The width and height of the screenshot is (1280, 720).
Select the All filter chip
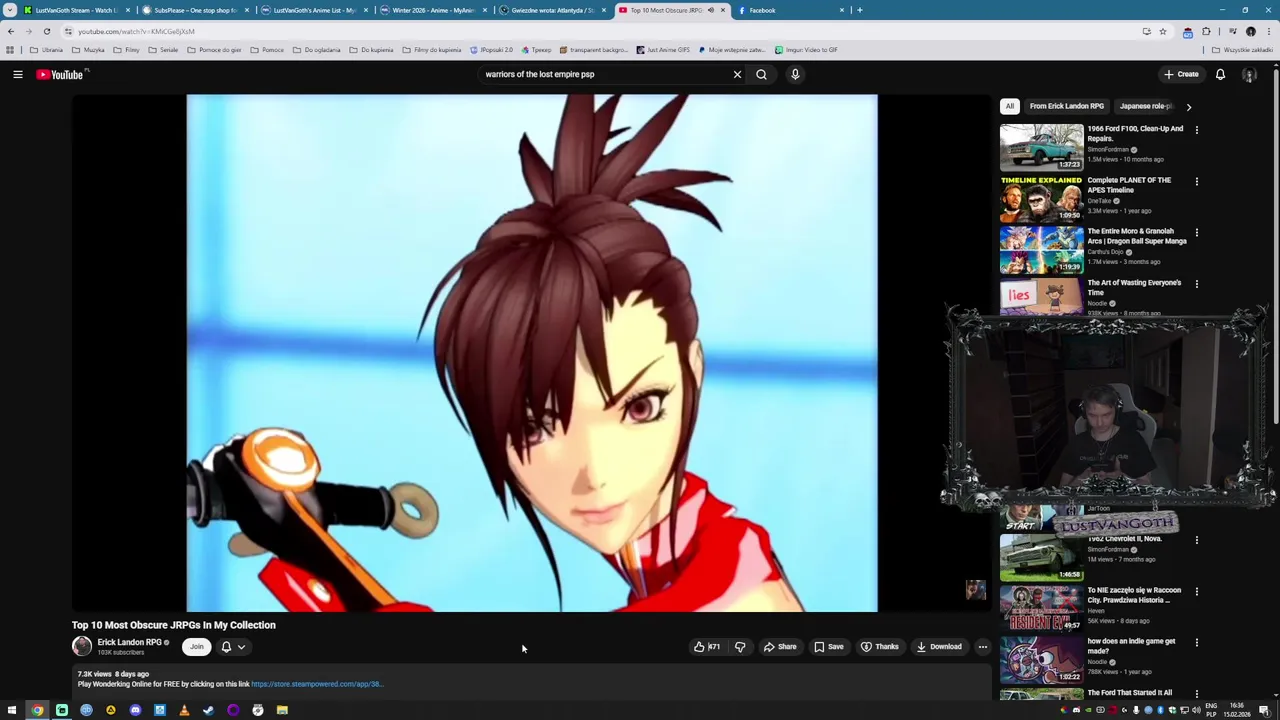coord(1010,106)
